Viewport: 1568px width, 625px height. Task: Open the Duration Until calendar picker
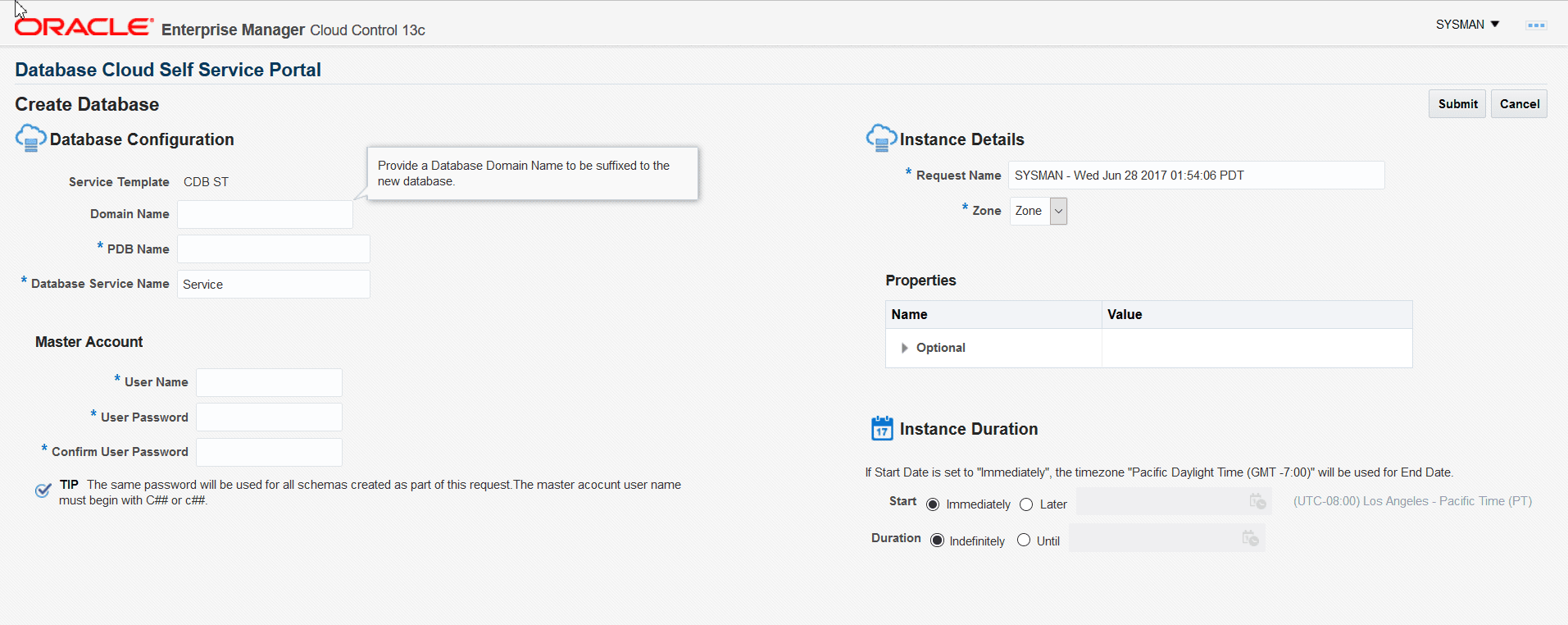click(1250, 538)
